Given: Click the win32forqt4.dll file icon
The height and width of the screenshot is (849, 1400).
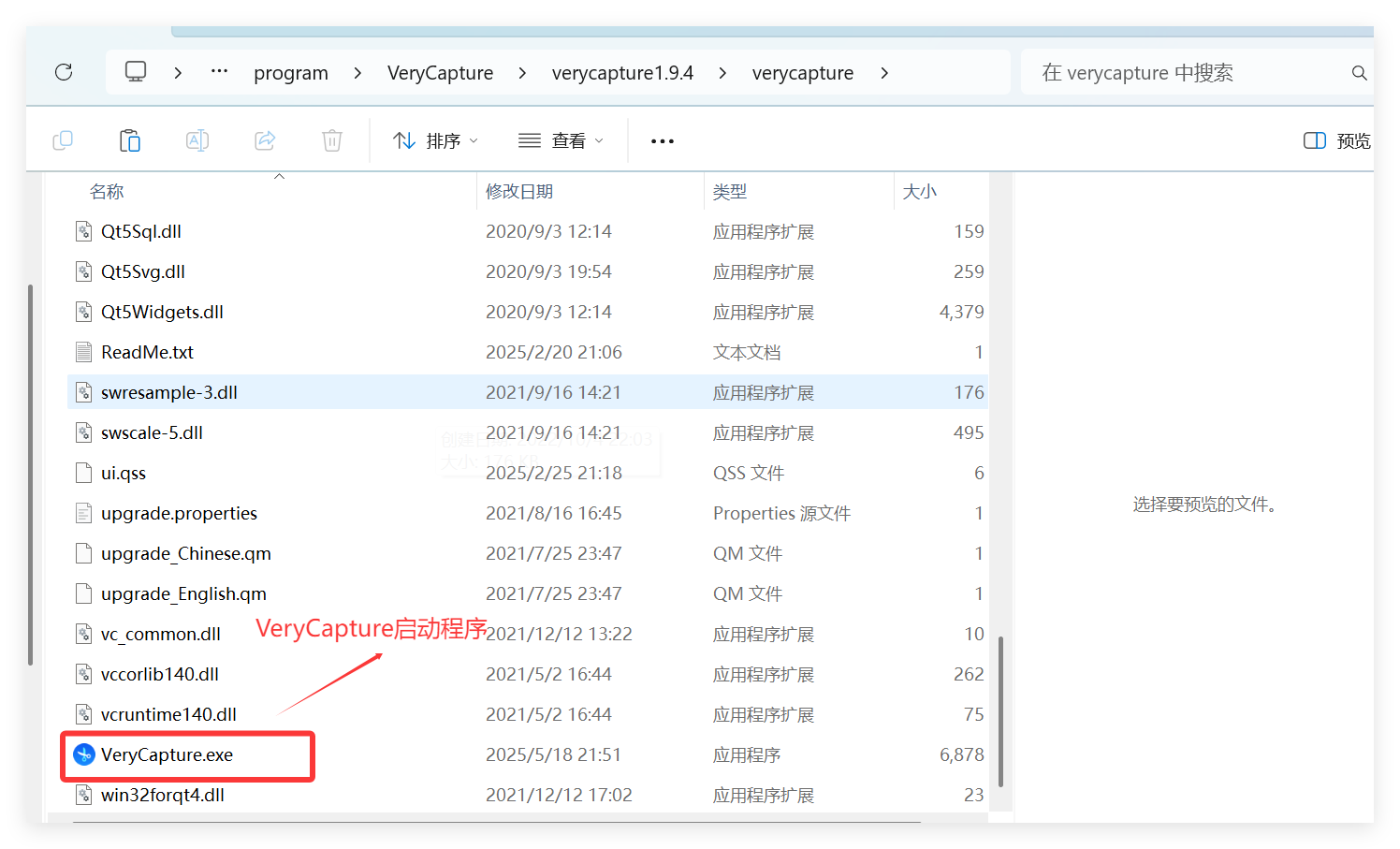Looking at the screenshot, I should coord(84,795).
